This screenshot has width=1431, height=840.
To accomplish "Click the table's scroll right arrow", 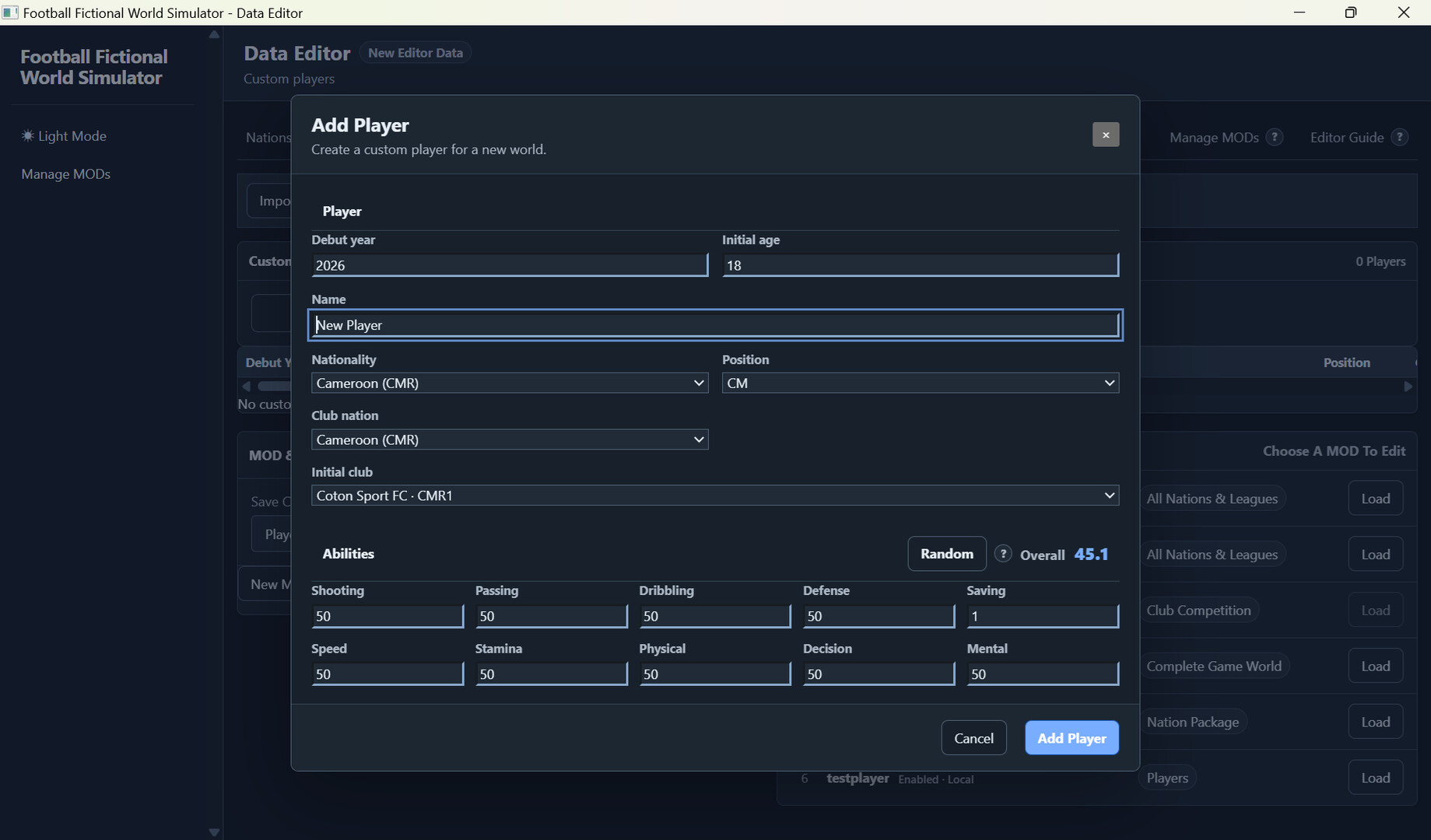I will (1408, 387).
